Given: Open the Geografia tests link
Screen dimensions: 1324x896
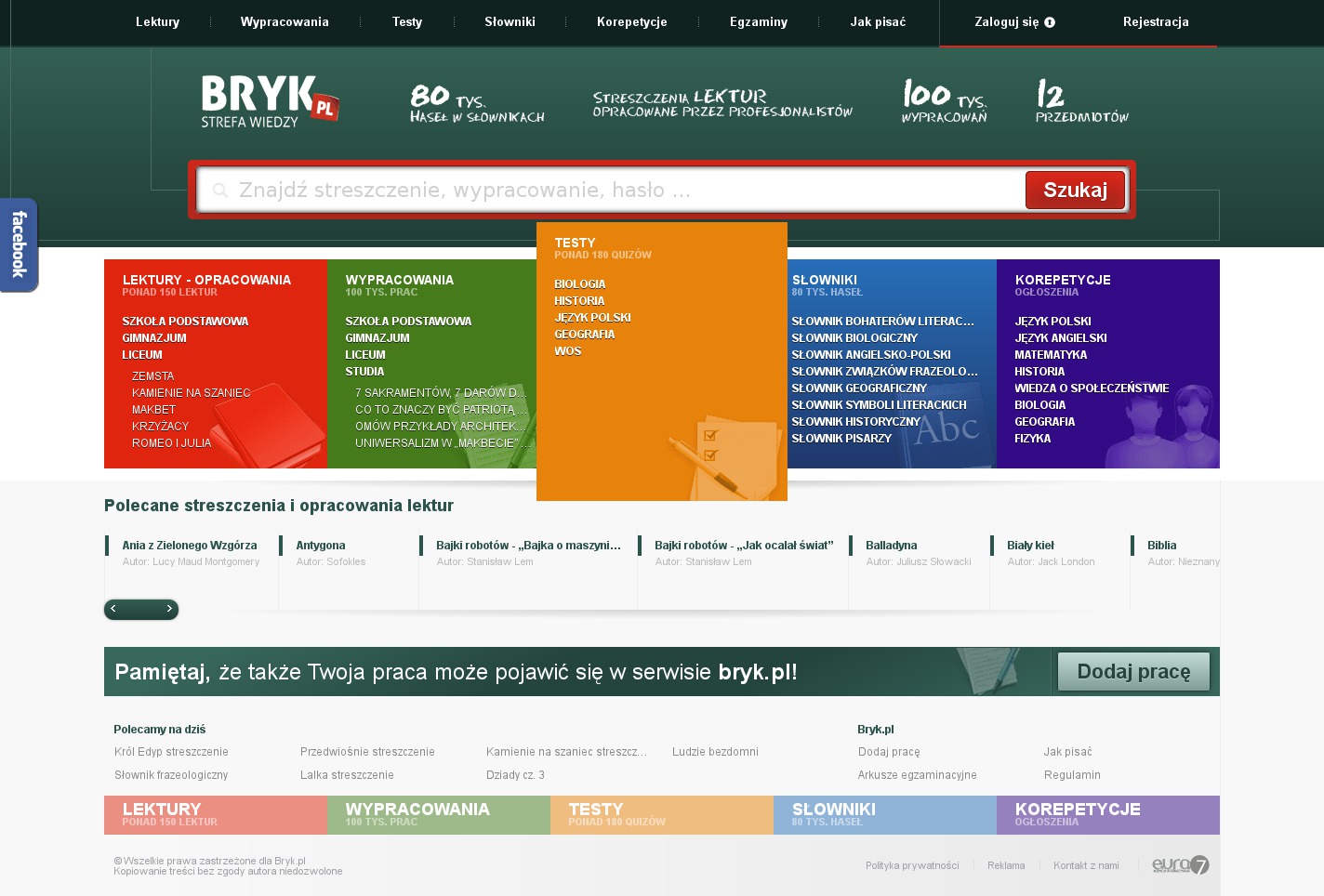Looking at the screenshot, I should click(x=585, y=335).
